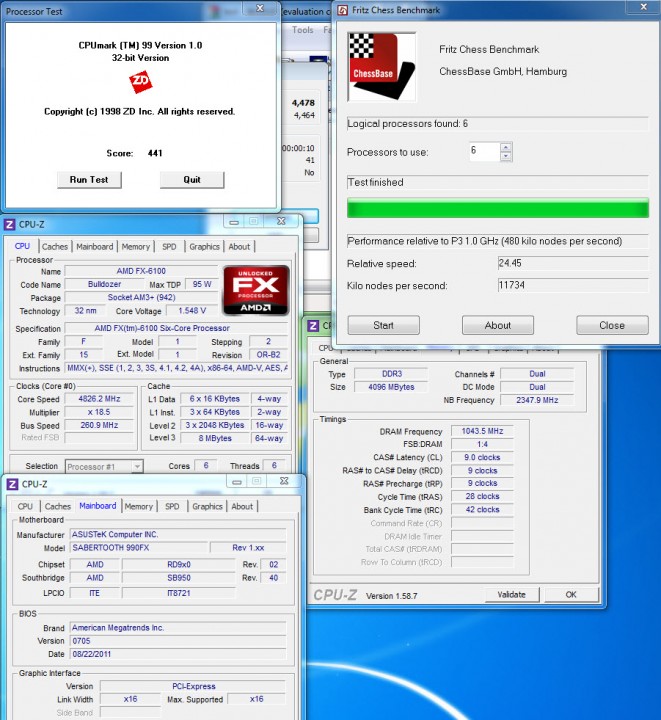Start the Fritz Chess Benchmark

click(383, 325)
